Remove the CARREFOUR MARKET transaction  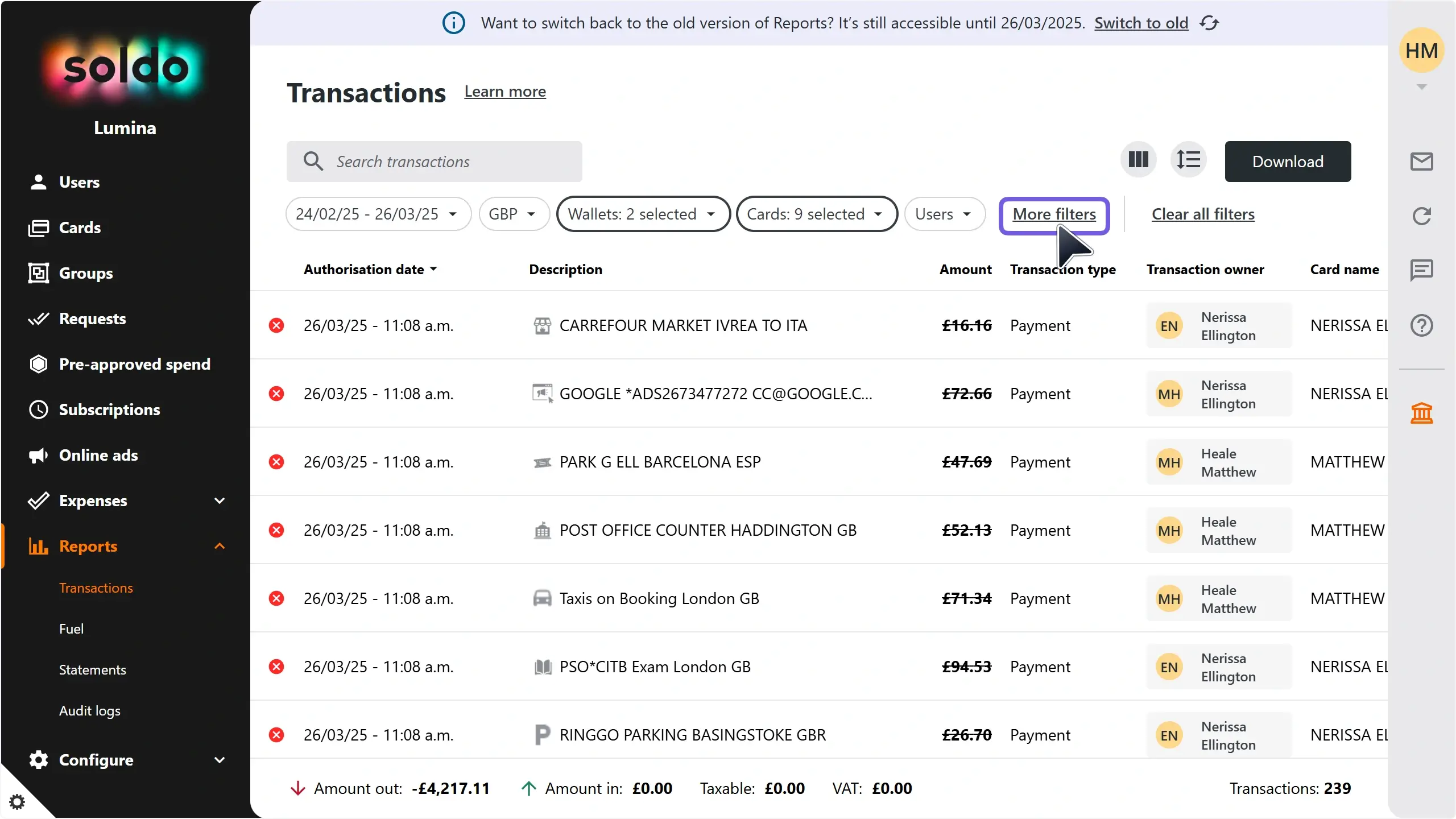[277, 325]
